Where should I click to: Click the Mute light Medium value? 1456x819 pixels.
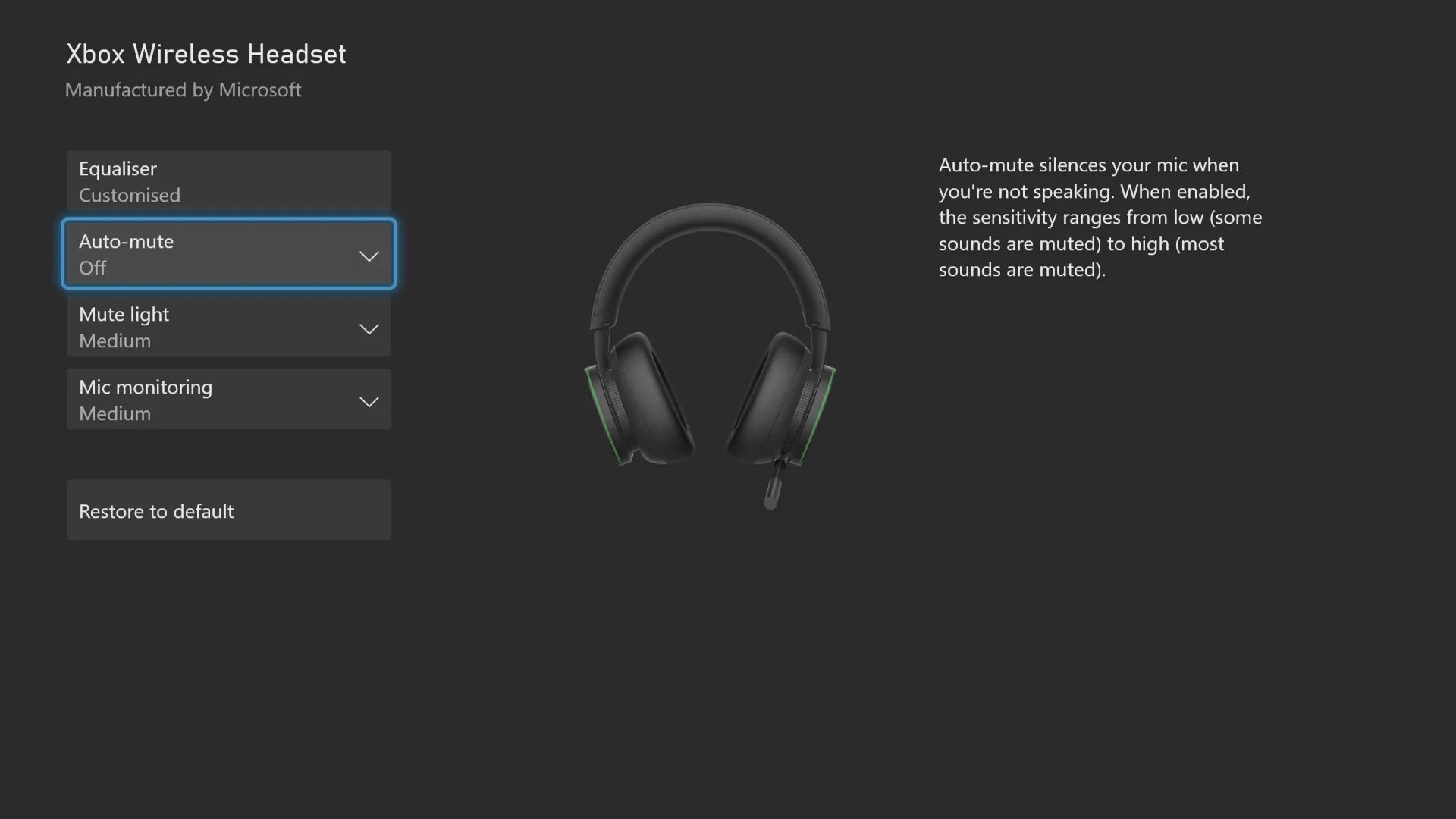coord(115,340)
